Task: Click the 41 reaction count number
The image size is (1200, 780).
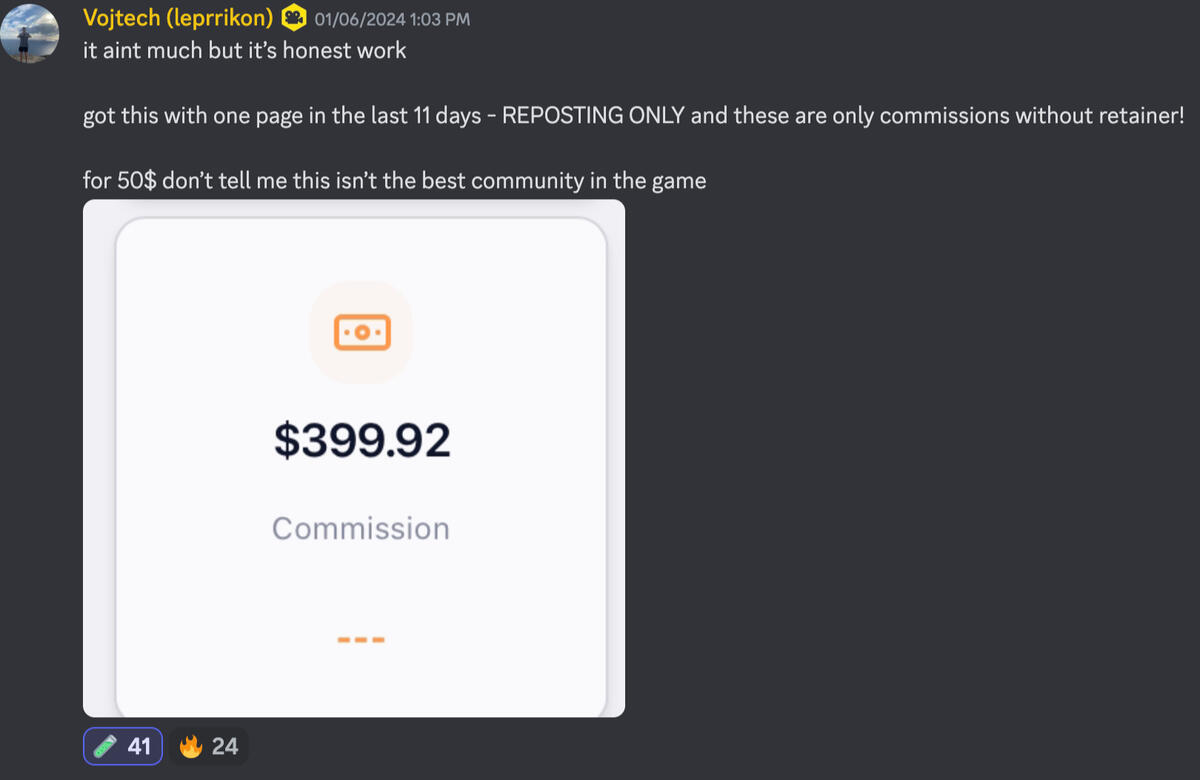Action: point(139,746)
